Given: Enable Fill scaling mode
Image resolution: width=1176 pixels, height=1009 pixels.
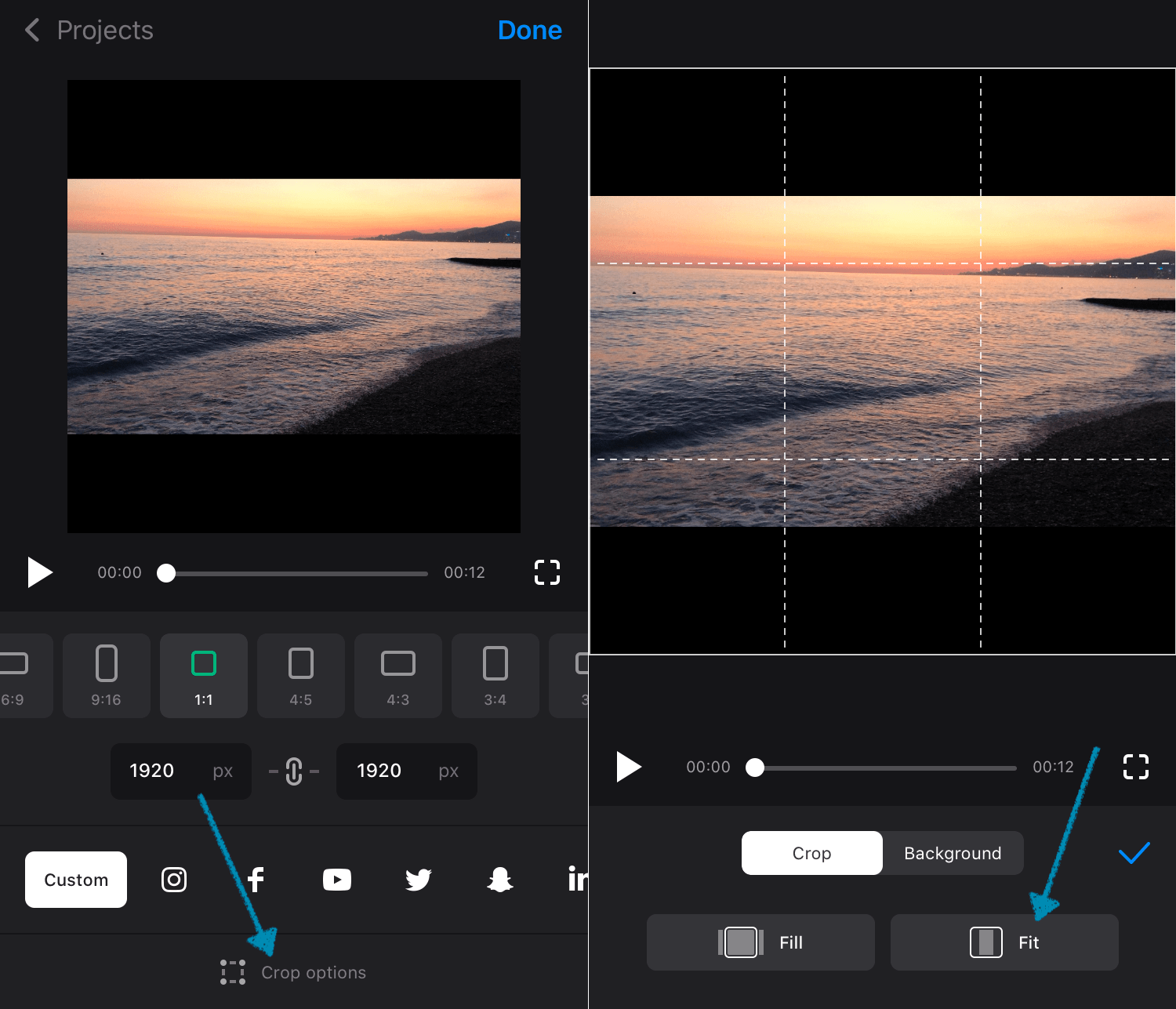Looking at the screenshot, I should click(x=760, y=942).
